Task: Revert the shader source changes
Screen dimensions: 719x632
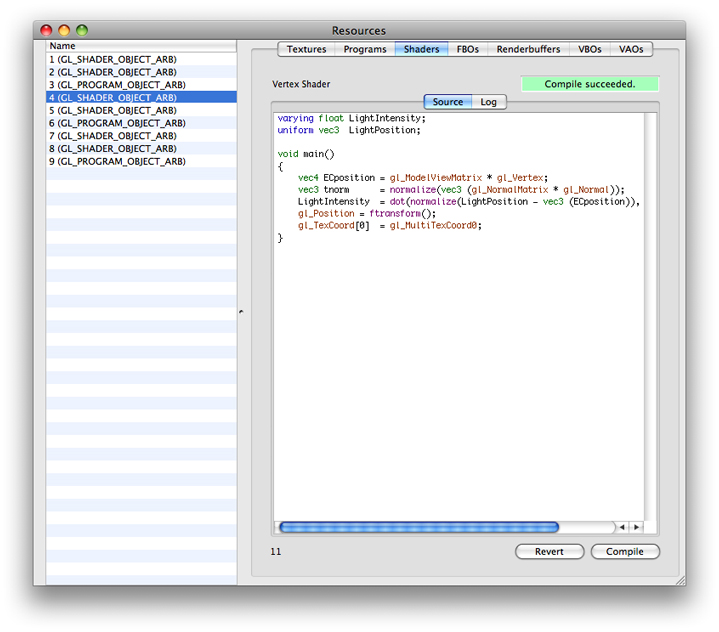Action: (x=549, y=552)
